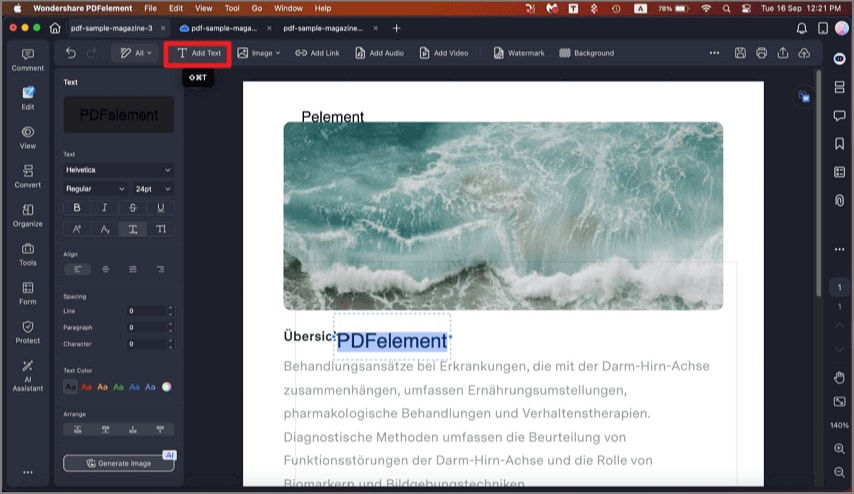Click the Add Text button
This screenshot has height=494, width=854.
tap(199, 53)
